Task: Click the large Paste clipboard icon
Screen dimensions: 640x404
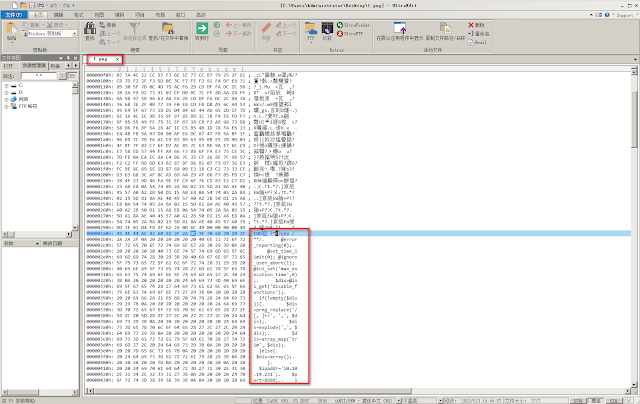Action: pos(11,29)
